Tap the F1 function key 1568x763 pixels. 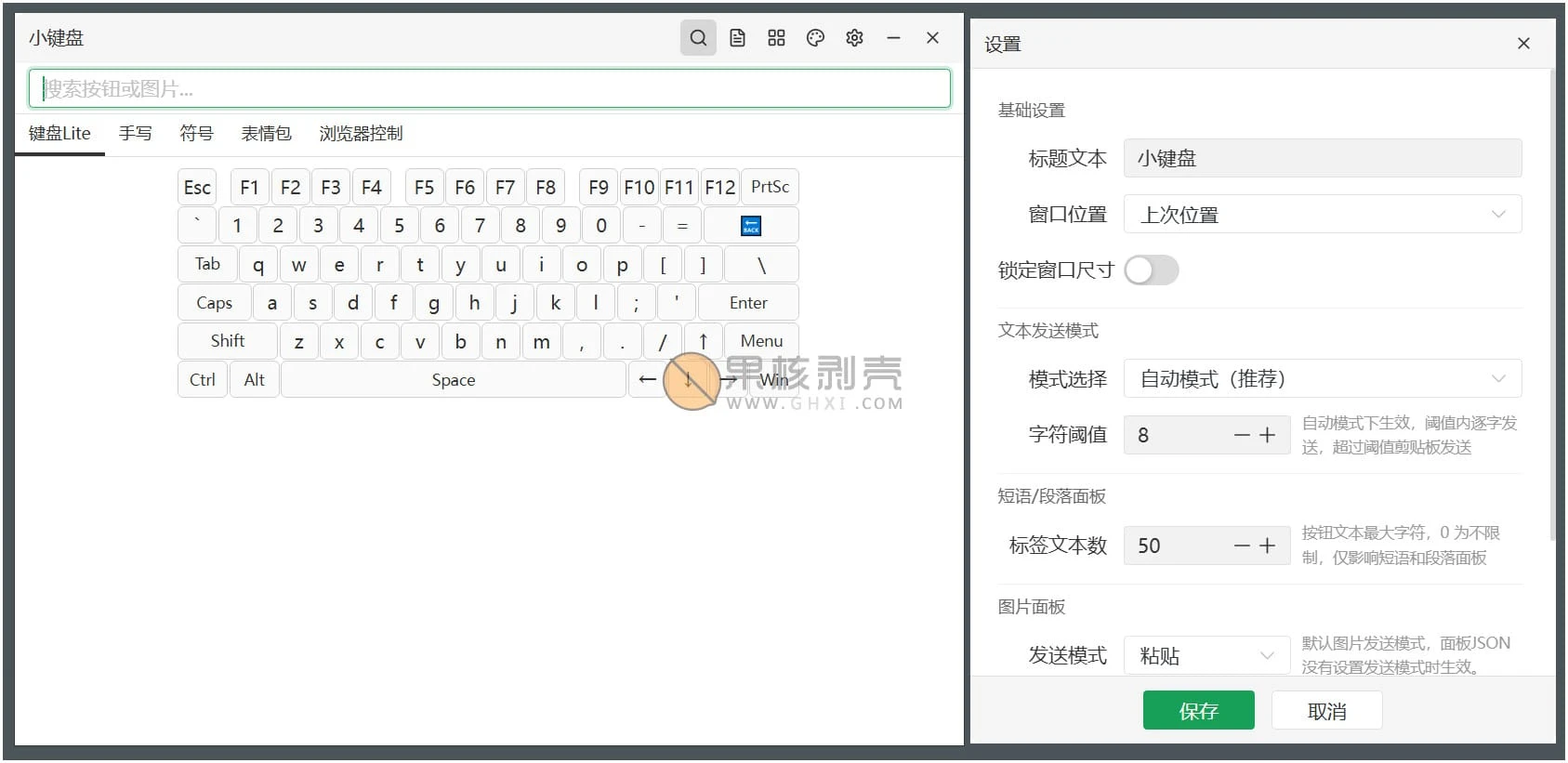(249, 187)
